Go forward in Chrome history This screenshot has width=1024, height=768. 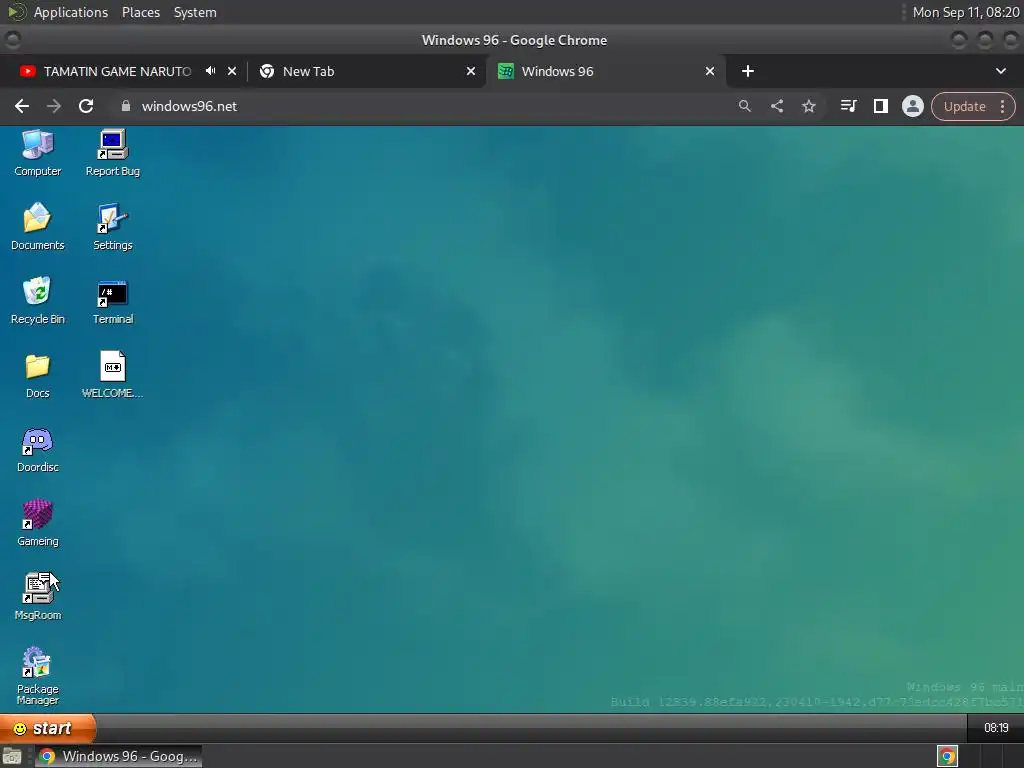click(x=54, y=106)
